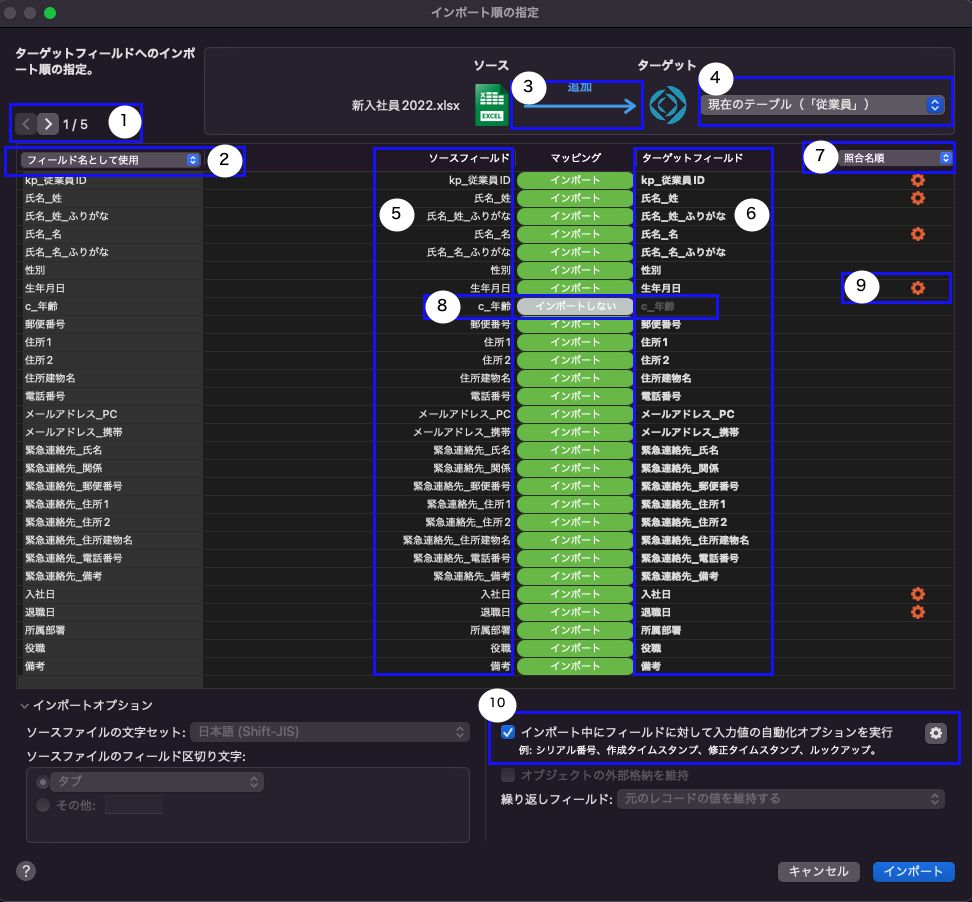Open target table 現在のテーブル dropdown
This screenshot has height=902, width=972.
821,104
